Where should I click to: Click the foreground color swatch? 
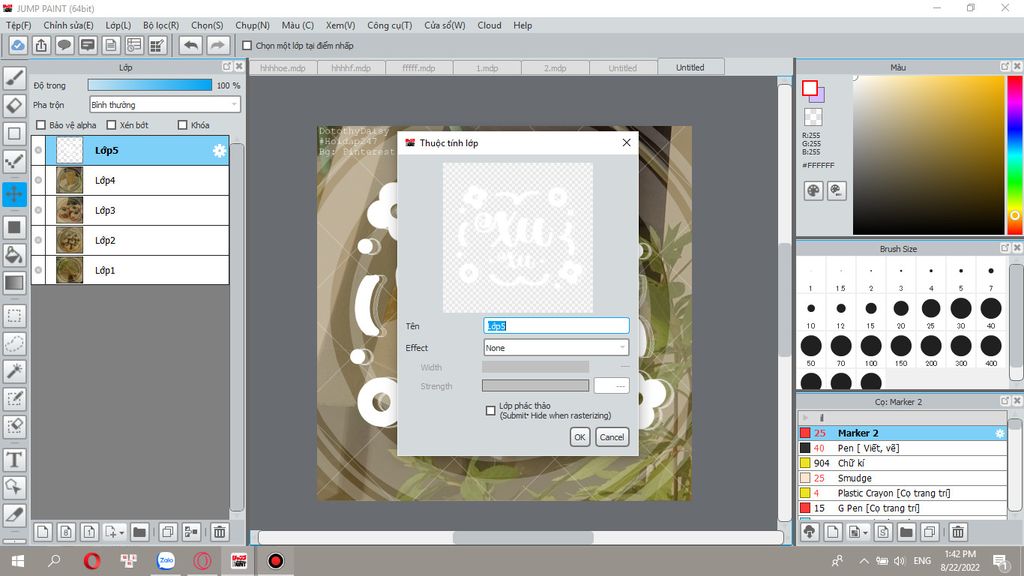pyautogui.click(x=810, y=88)
